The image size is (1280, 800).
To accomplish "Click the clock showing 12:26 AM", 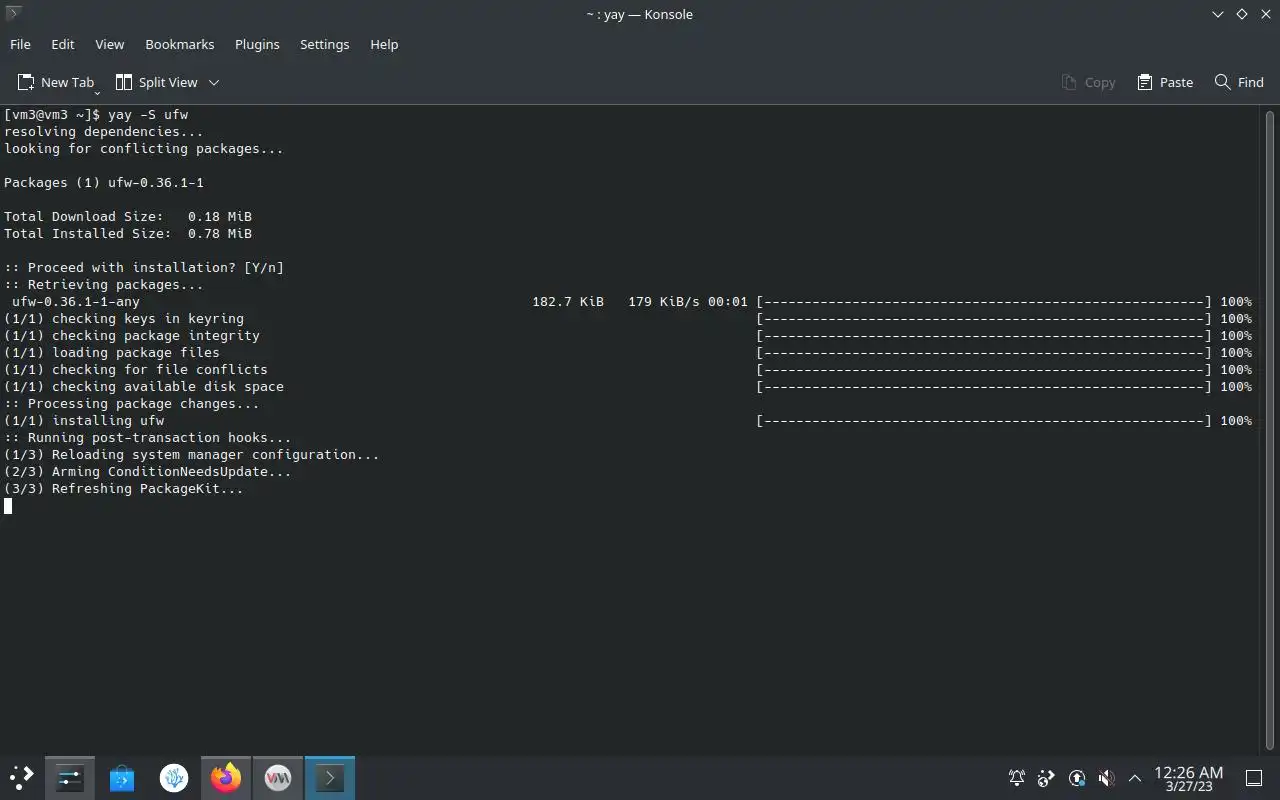I will tap(1188, 777).
